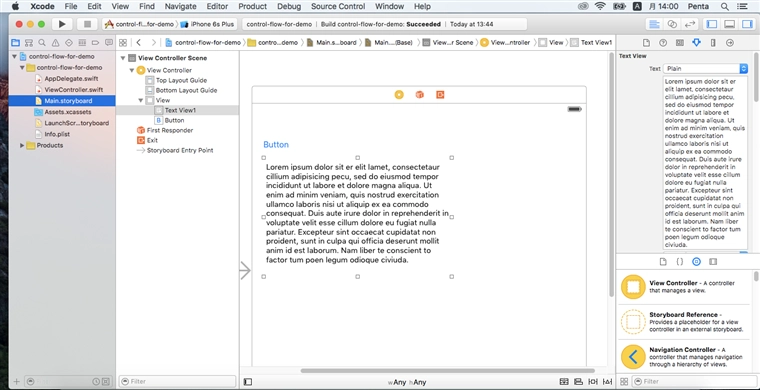
Task: Open the File inspector
Action: tap(646, 43)
